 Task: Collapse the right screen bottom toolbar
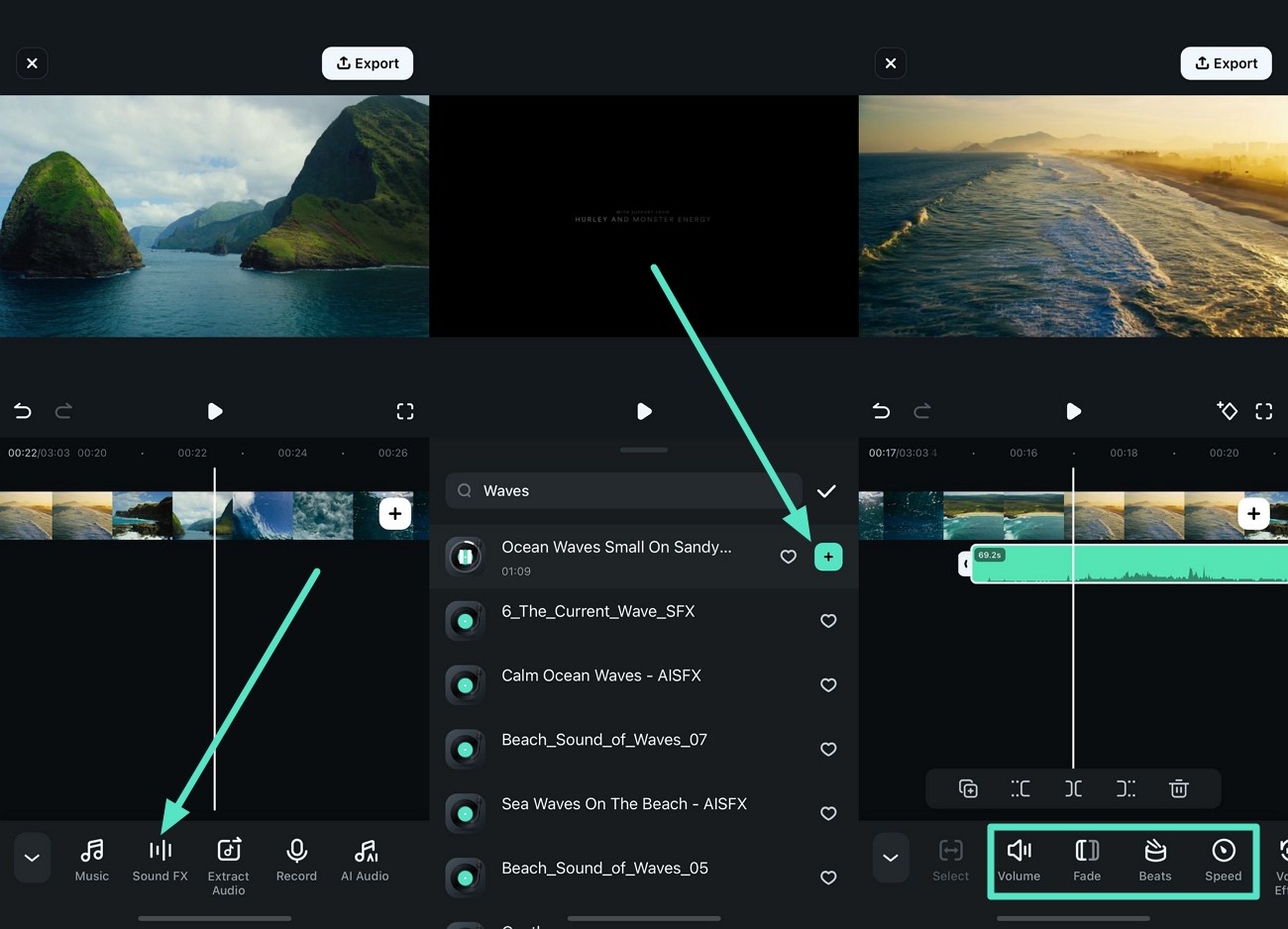(x=891, y=858)
